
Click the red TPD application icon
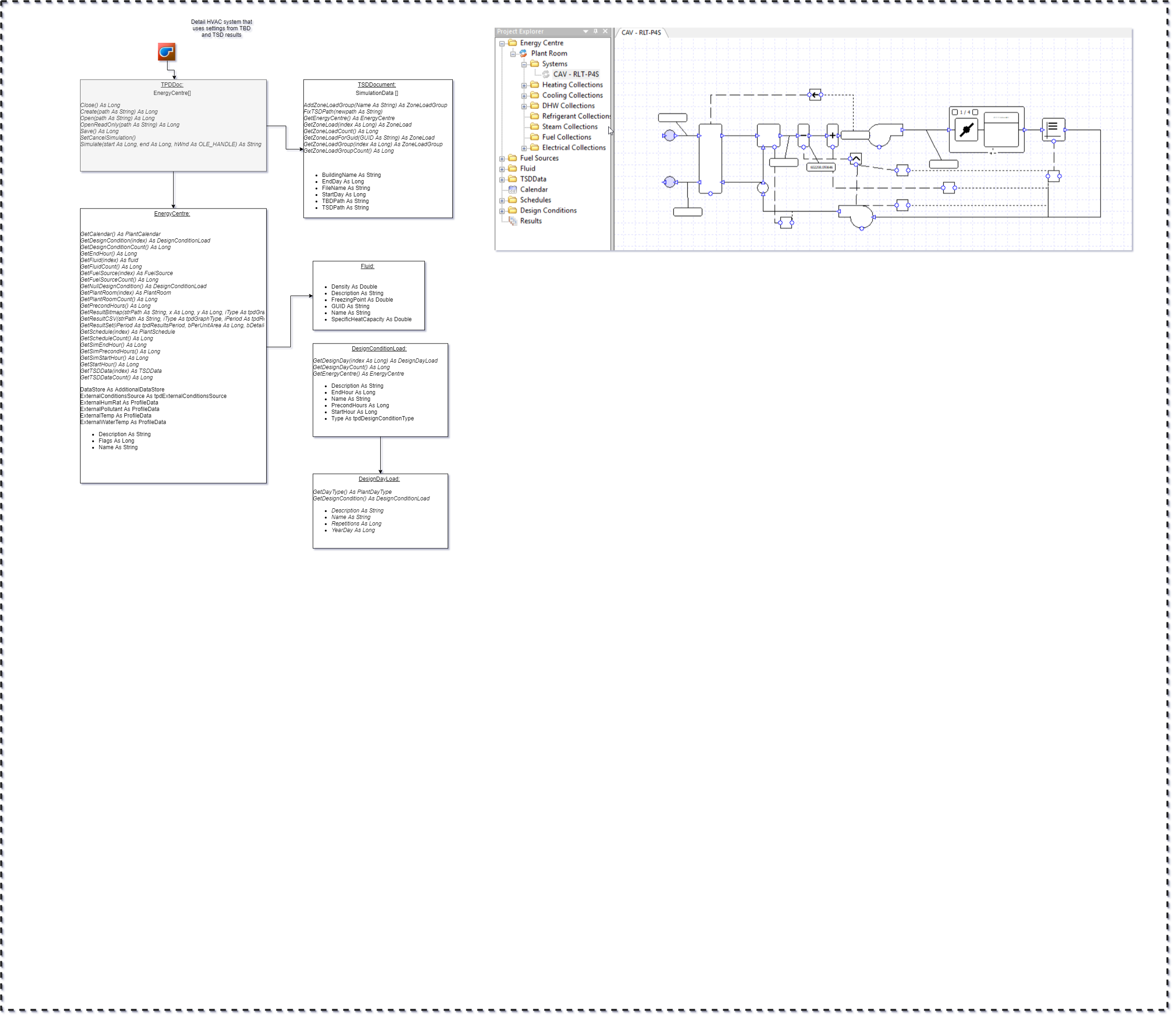click(167, 52)
